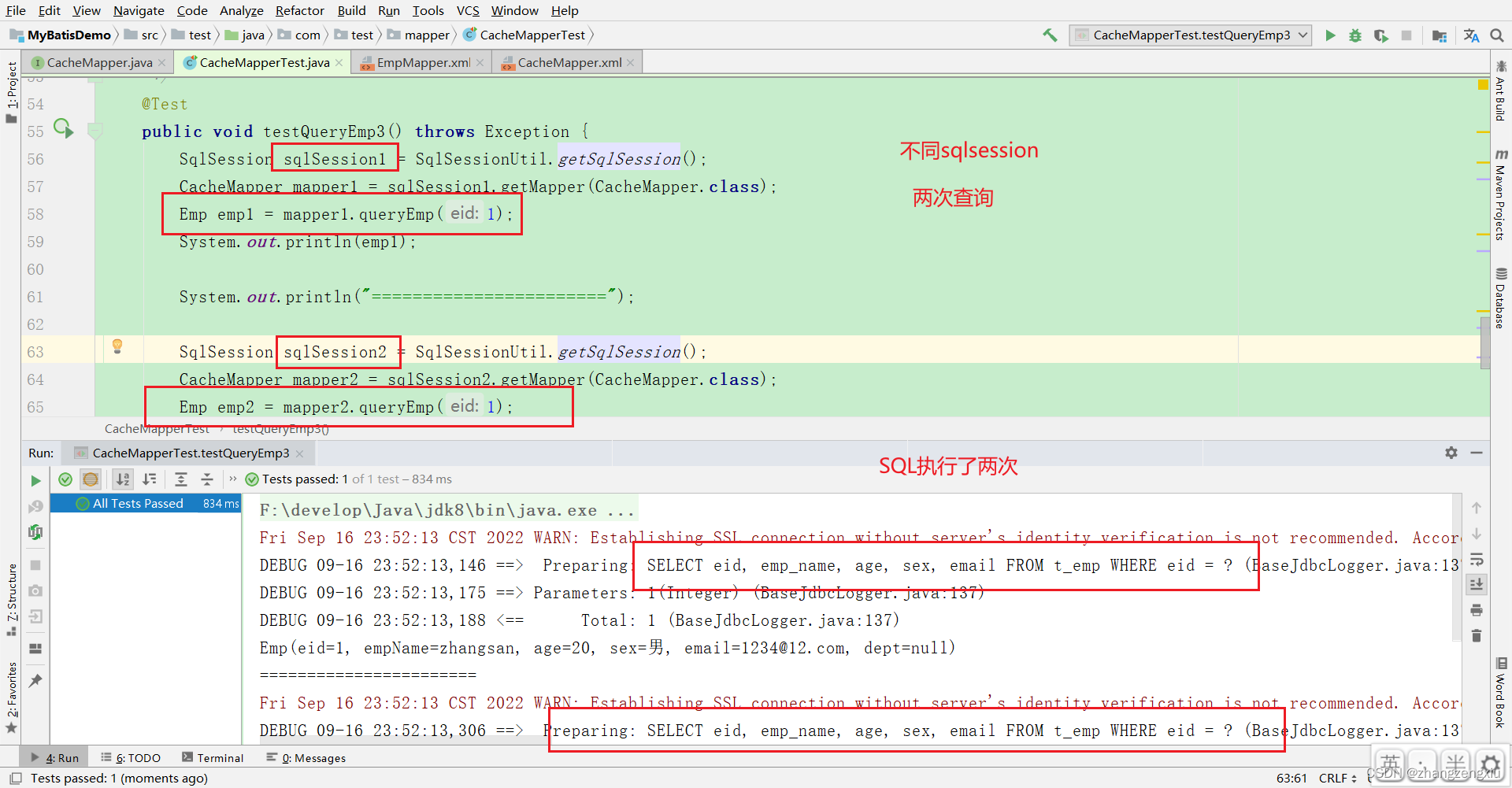Viewport: 1512px width, 788px height.
Task: Dump threads using the camera icon
Action: pyautogui.click(x=35, y=590)
